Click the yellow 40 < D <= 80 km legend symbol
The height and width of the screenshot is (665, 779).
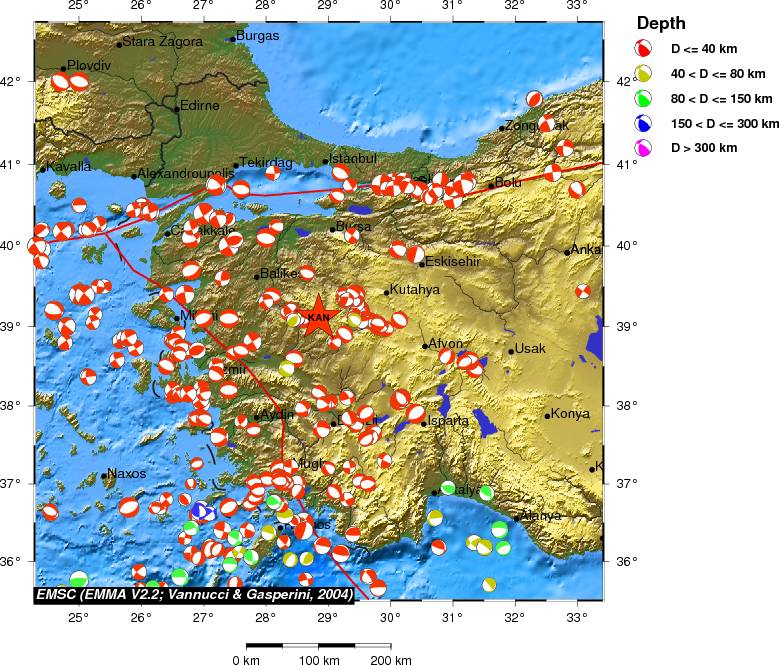643,73
